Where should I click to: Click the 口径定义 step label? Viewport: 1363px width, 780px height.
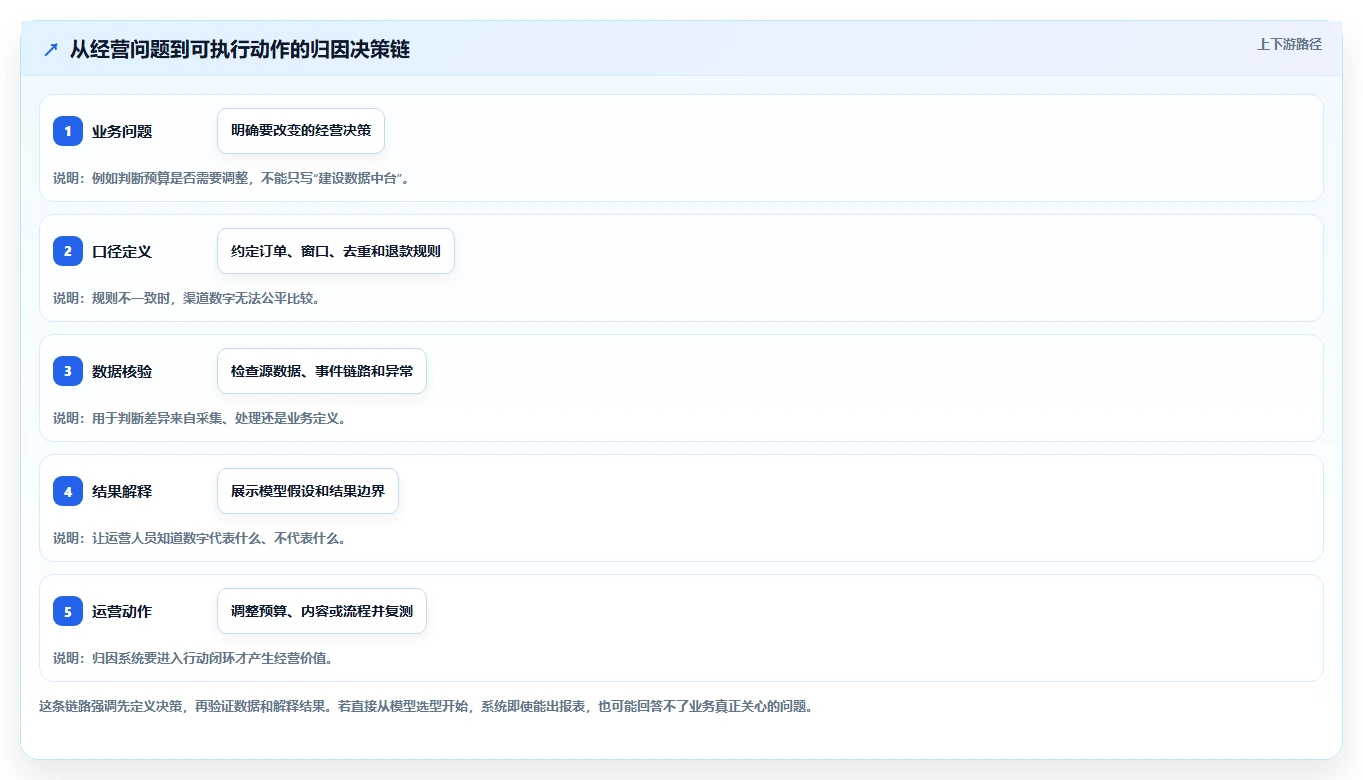pos(122,252)
